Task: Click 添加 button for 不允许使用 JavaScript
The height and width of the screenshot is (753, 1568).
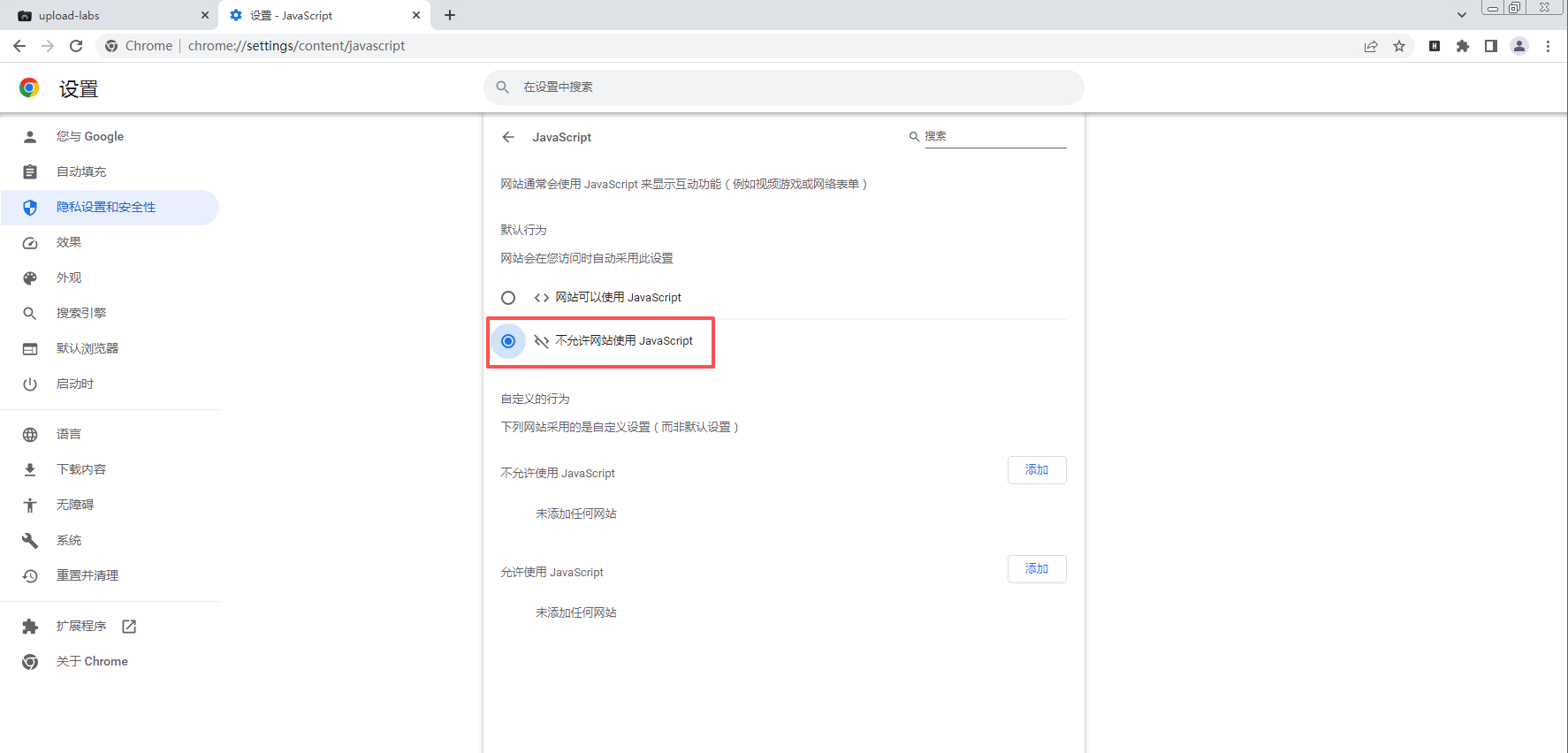Action: (x=1037, y=470)
